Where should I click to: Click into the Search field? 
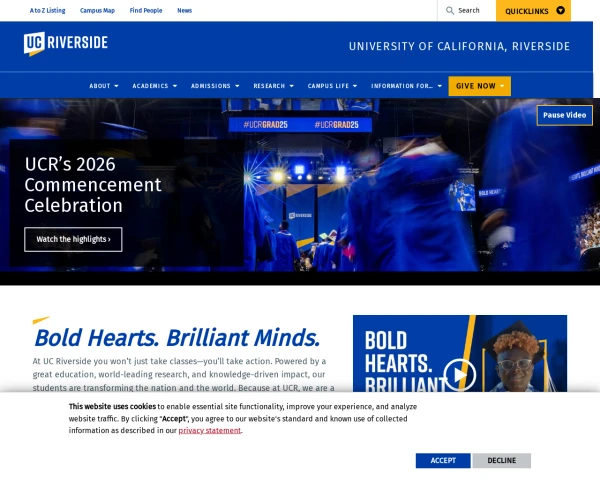[x=467, y=10]
